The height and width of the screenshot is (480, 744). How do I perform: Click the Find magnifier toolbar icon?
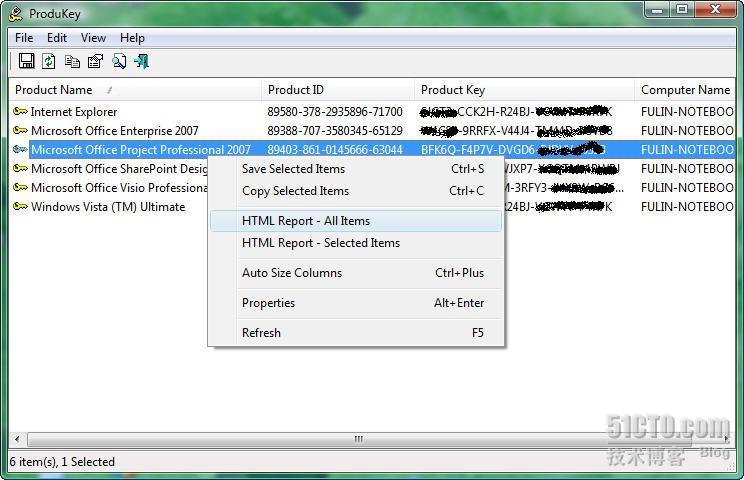(x=119, y=61)
